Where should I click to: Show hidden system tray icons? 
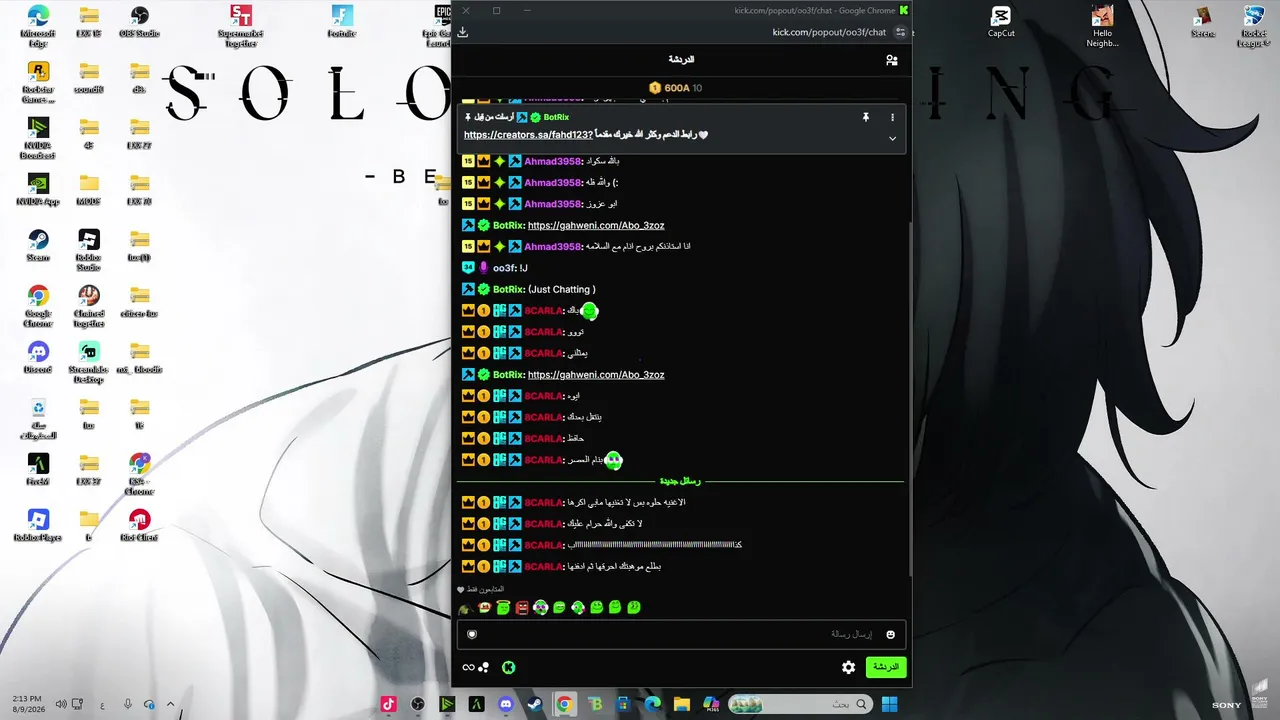click(x=170, y=704)
